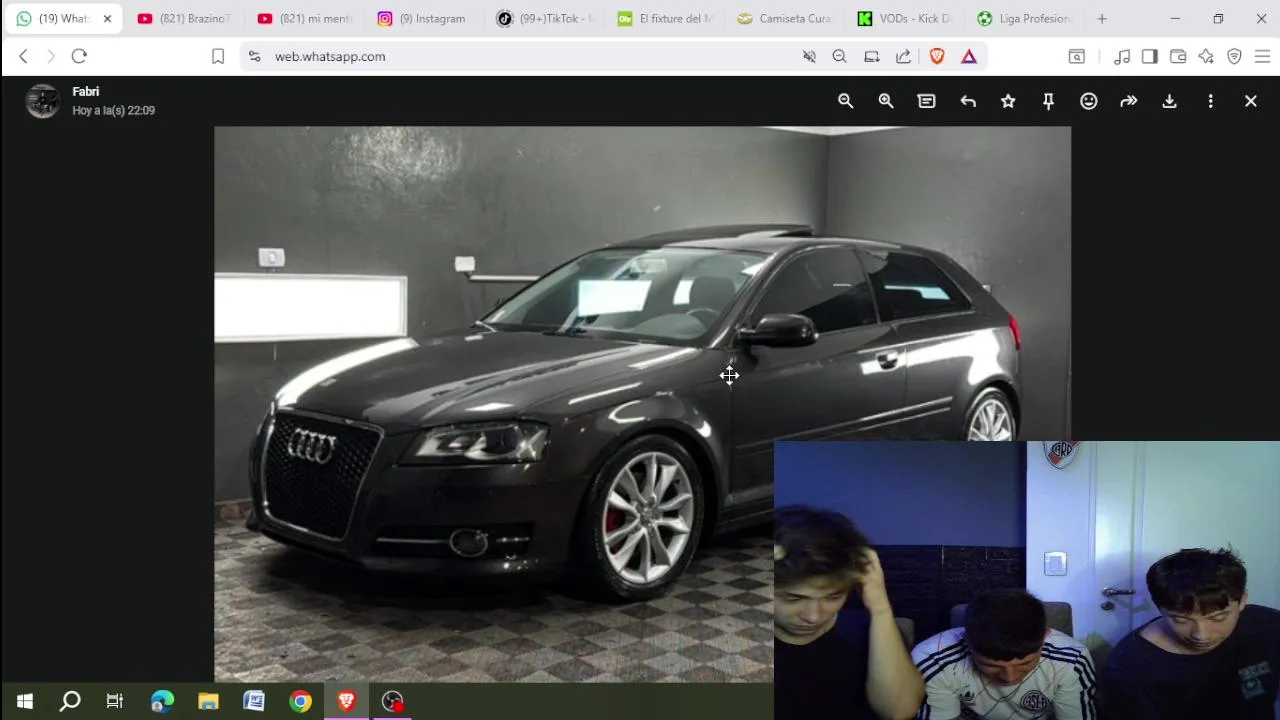
Task: Install WhatsApp web as app
Action: (872, 56)
